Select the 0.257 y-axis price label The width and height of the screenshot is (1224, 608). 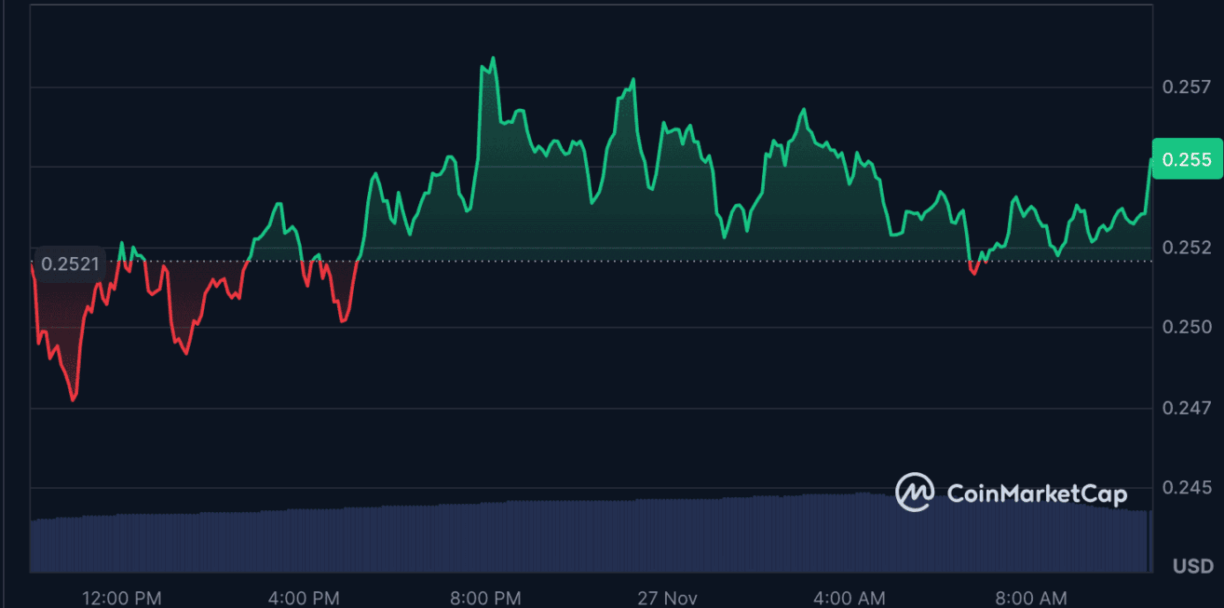[1186, 87]
